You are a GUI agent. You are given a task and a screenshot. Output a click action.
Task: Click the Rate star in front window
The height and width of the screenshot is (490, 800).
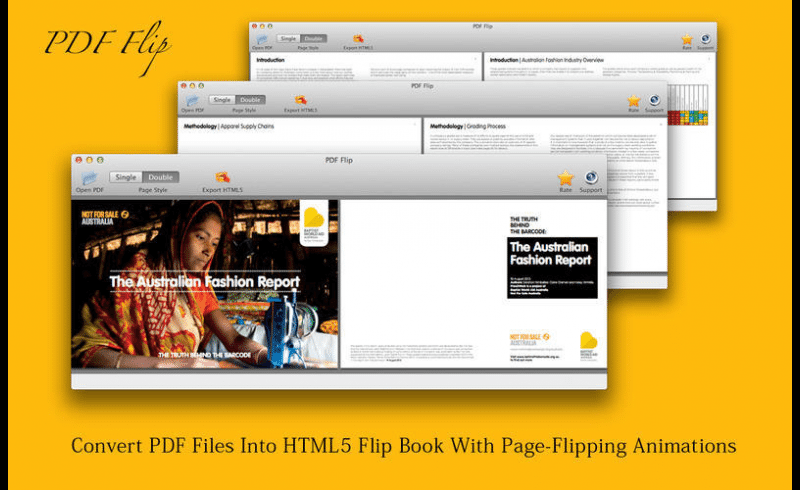pos(565,178)
